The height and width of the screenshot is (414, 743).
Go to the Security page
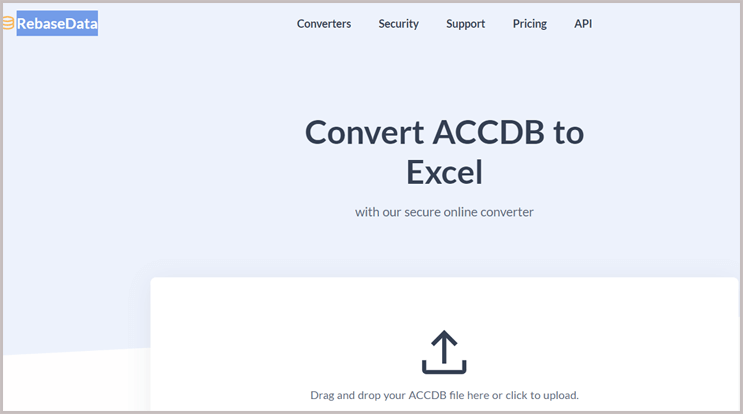[x=398, y=24]
